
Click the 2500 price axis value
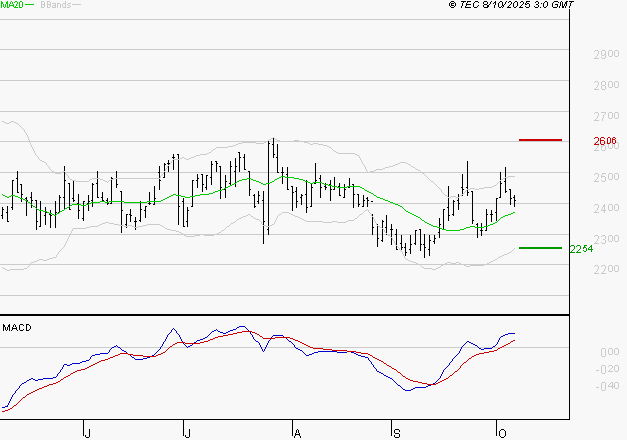(606, 177)
